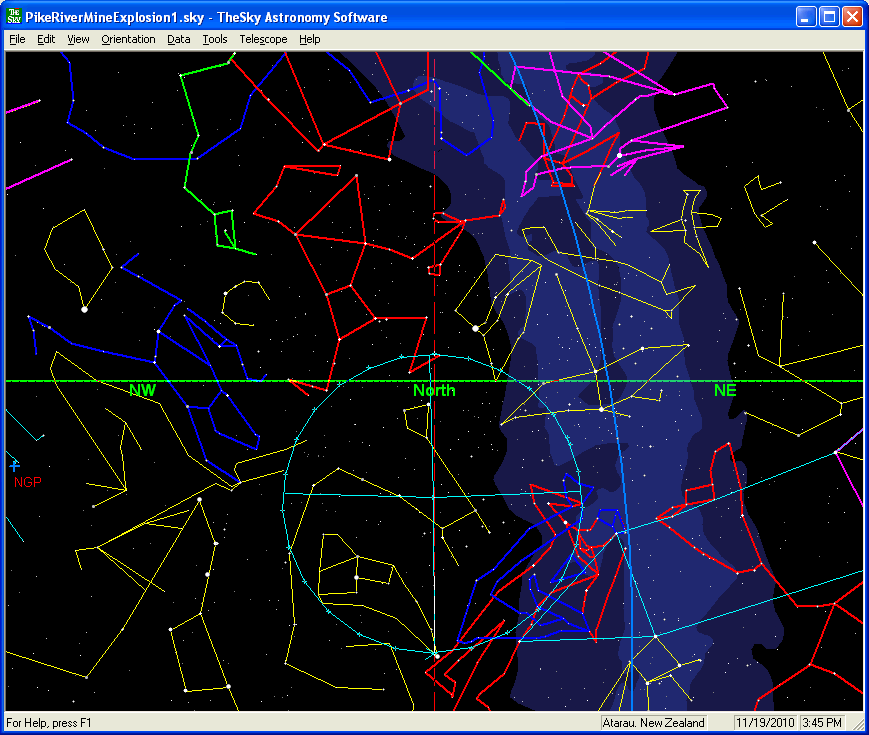Close the TheSky Astronomy Software window
This screenshot has width=869, height=735.
pyautogui.click(x=852, y=17)
